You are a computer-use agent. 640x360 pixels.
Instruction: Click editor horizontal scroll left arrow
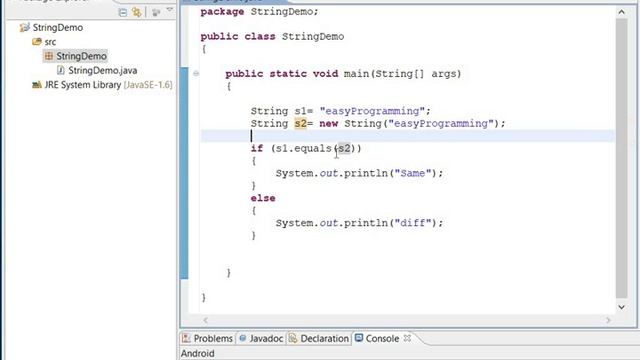(x=206, y=320)
